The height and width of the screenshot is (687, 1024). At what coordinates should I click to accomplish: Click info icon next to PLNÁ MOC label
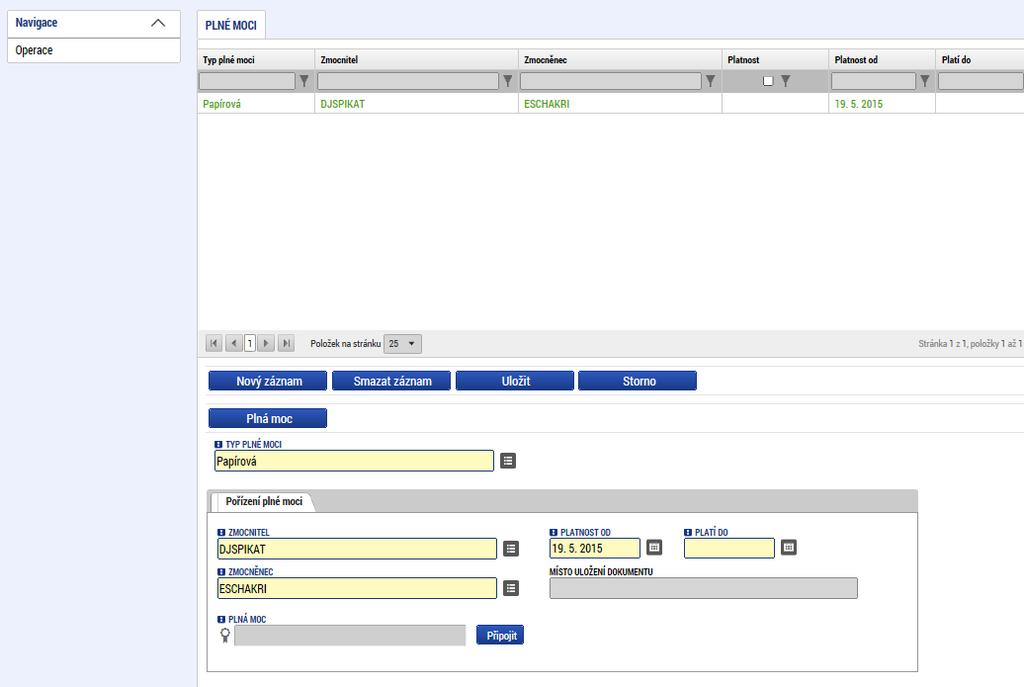click(221, 620)
